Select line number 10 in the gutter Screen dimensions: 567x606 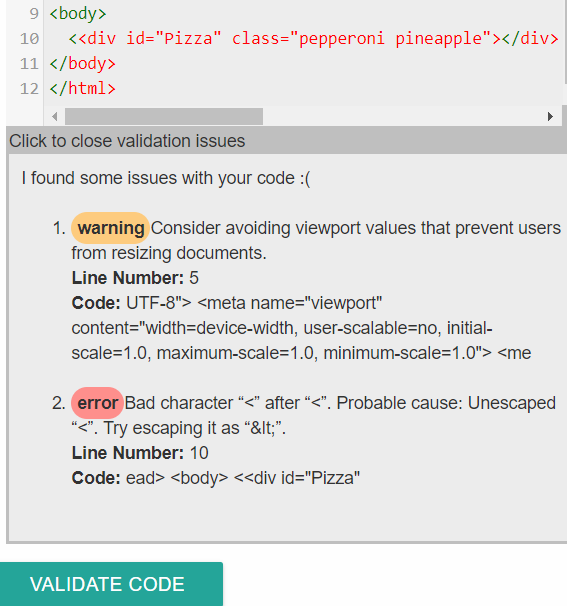30,39
